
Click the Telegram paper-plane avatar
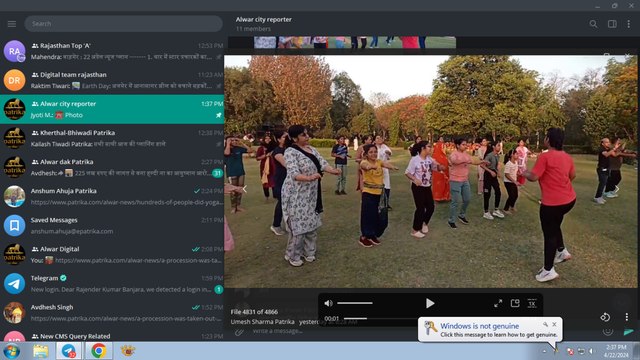(14, 284)
